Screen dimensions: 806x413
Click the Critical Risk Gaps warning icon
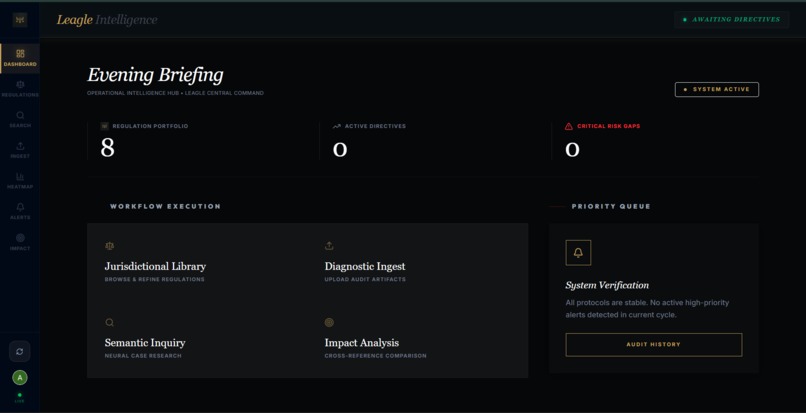pos(569,126)
